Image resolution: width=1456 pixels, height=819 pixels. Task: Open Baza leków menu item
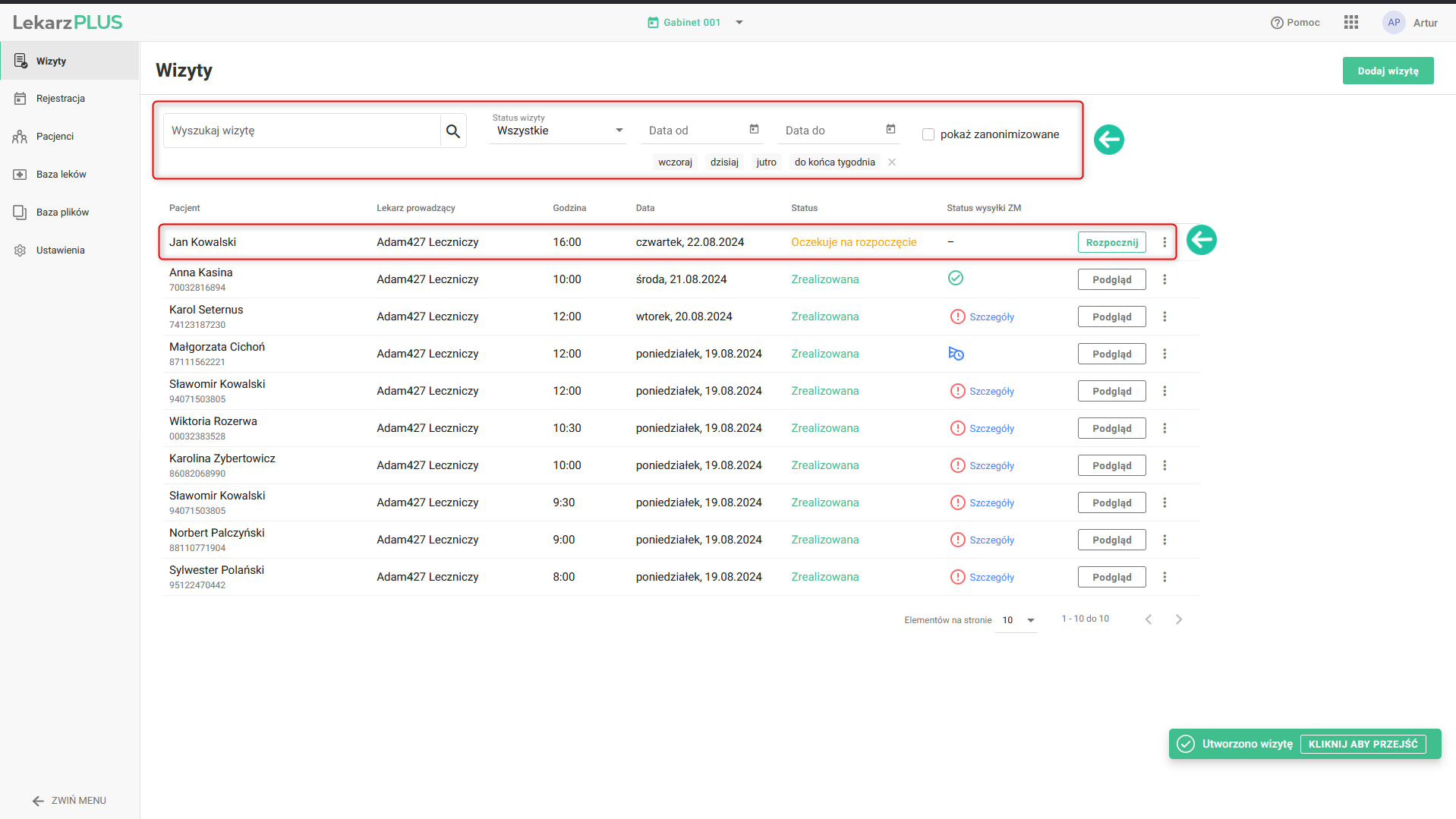[x=61, y=175]
